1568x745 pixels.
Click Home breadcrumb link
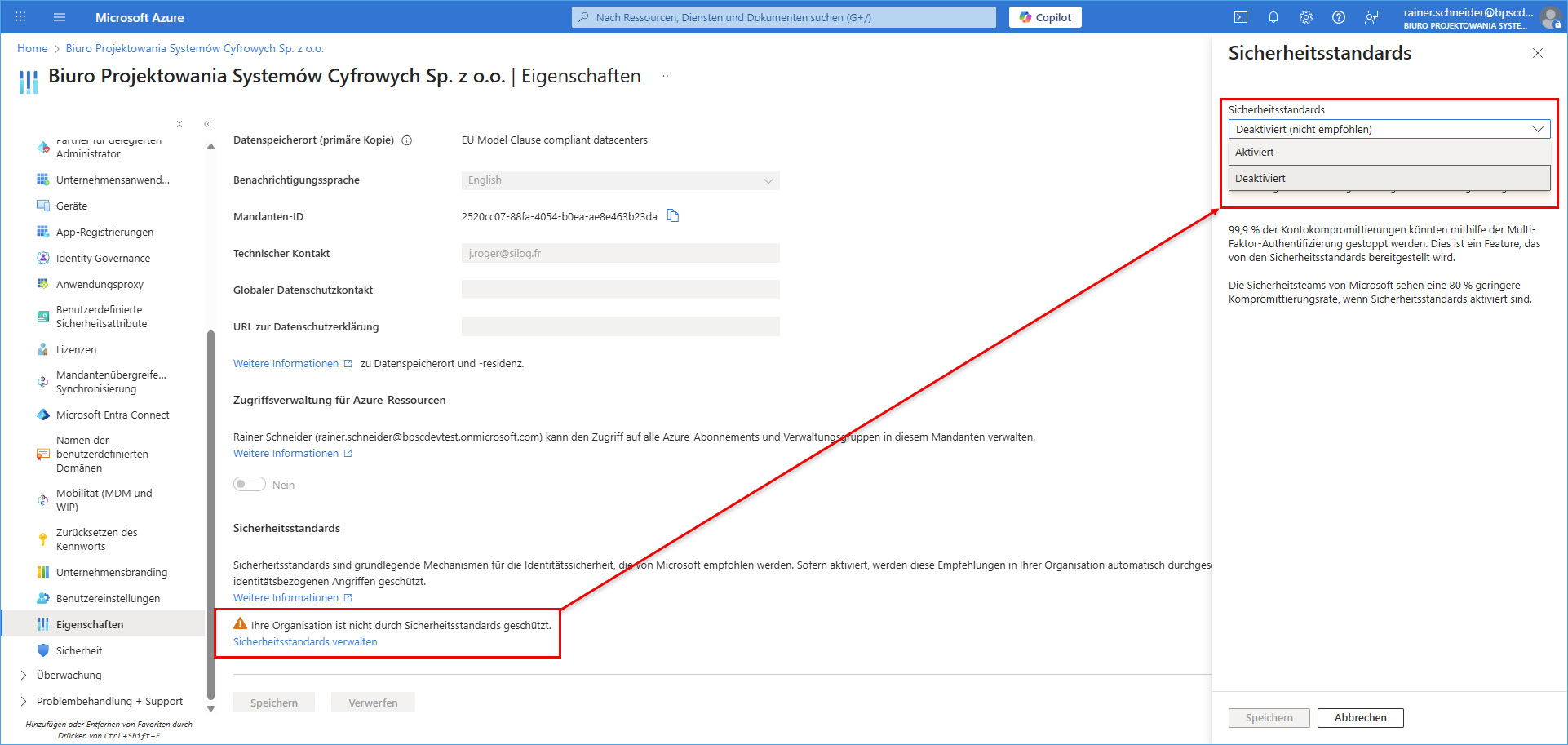pyautogui.click(x=33, y=48)
